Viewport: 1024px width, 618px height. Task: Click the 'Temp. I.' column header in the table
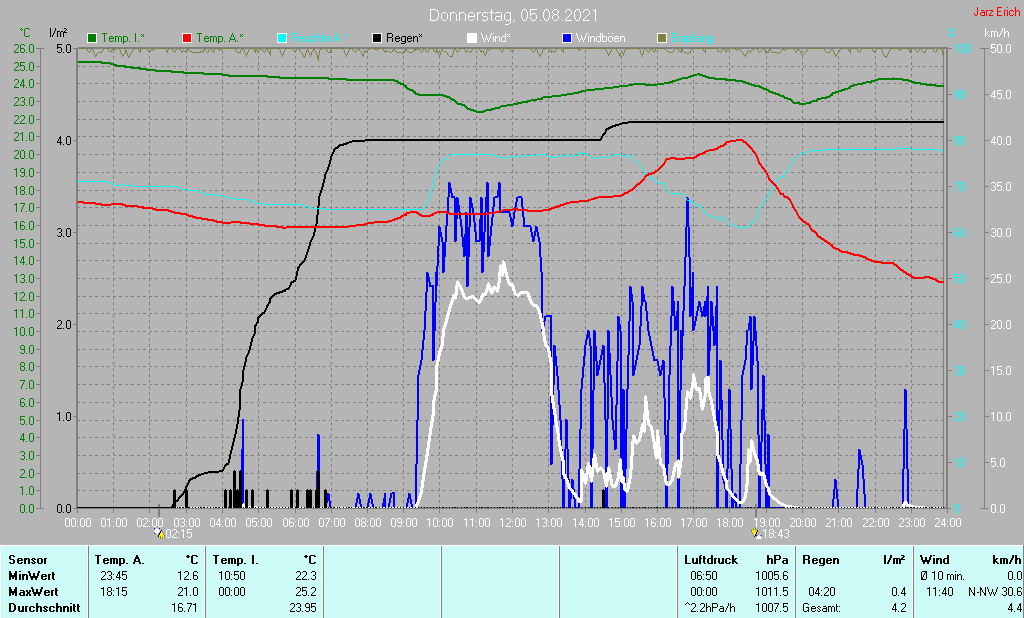point(235,560)
